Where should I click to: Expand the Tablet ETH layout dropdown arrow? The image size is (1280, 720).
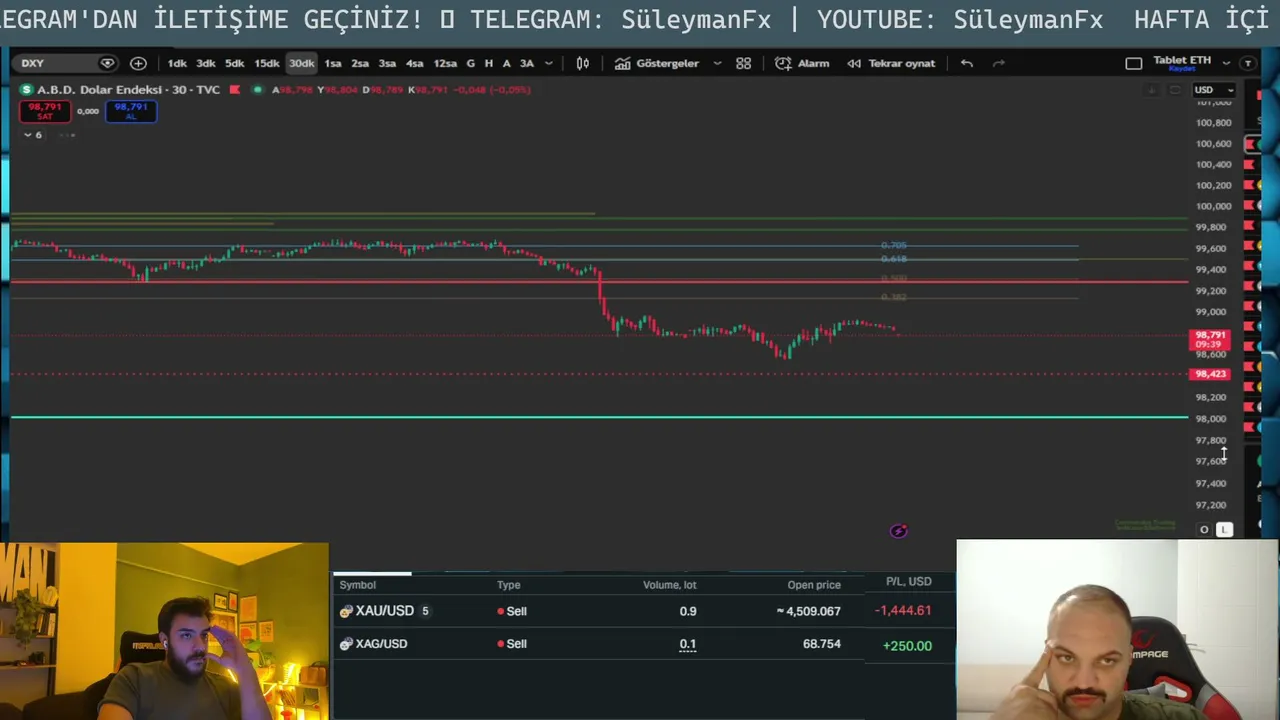click(1226, 63)
